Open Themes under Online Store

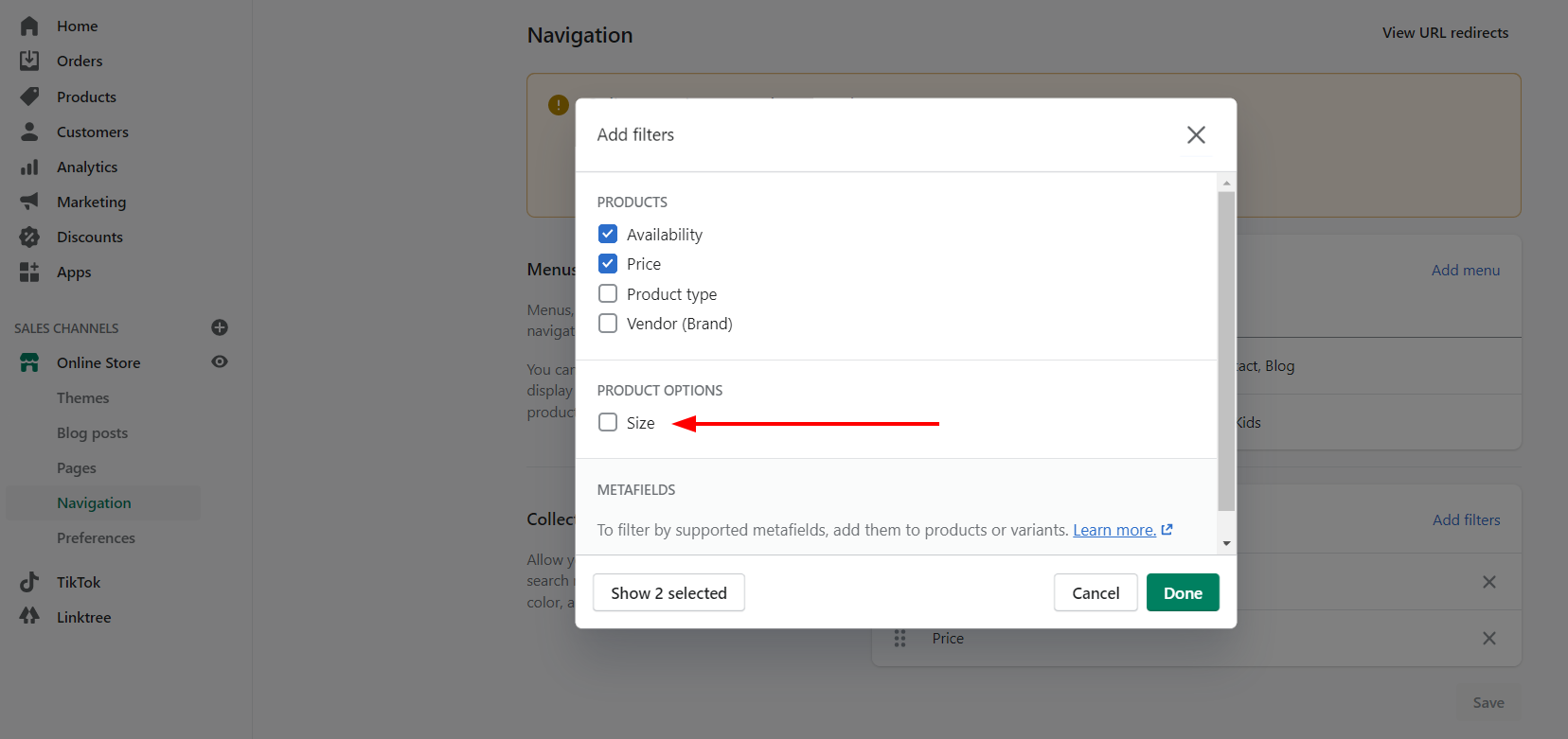82,398
